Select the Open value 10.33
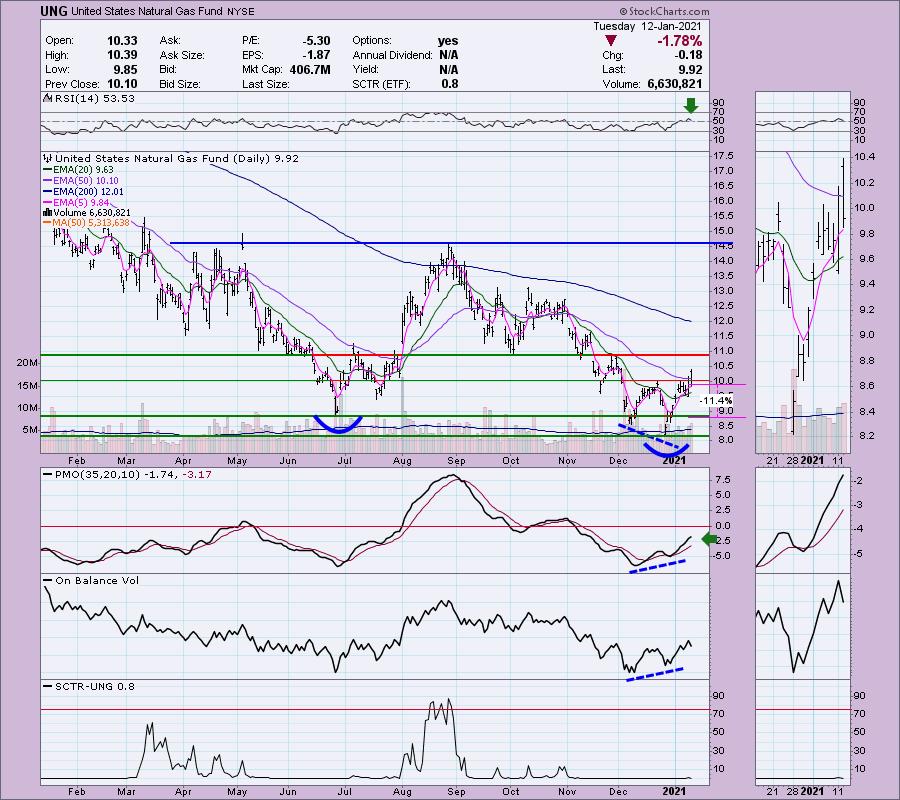This screenshot has height=800, width=900. pos(122,41)
